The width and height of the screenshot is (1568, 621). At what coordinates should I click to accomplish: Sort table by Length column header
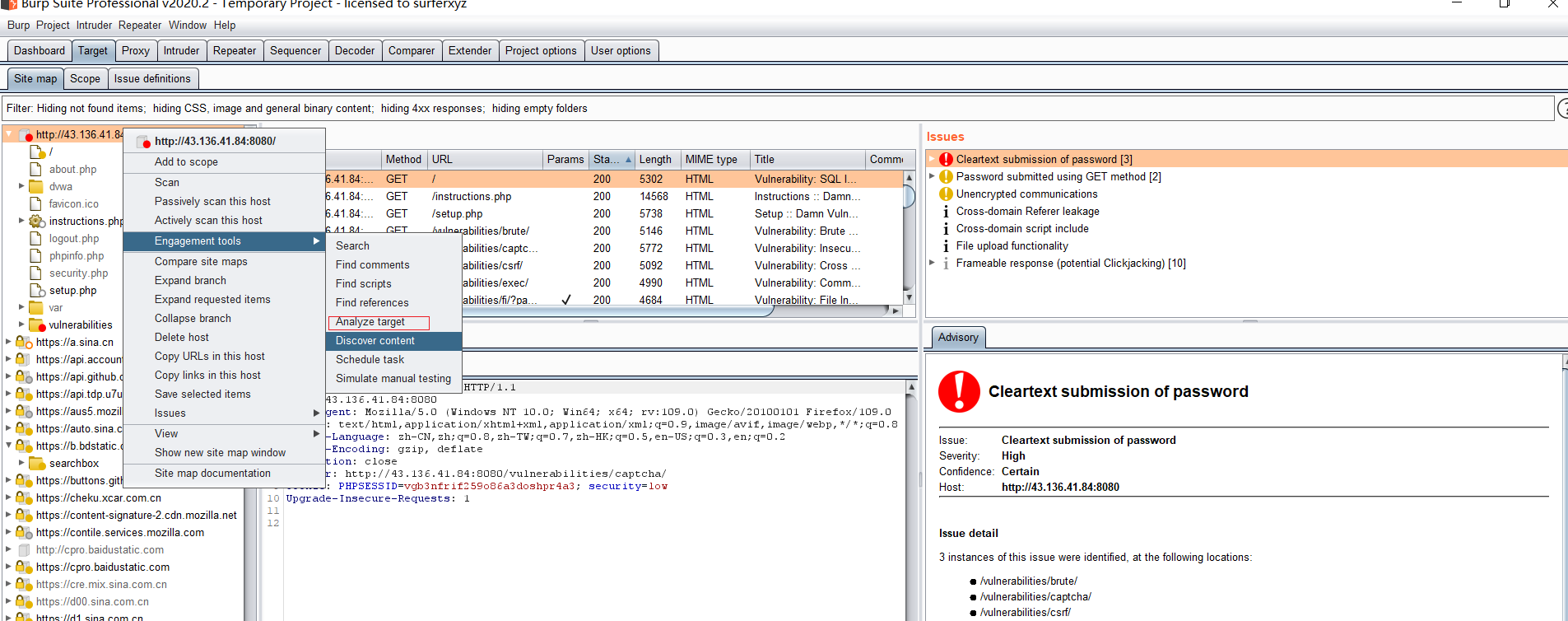click(x=656, y=160)
